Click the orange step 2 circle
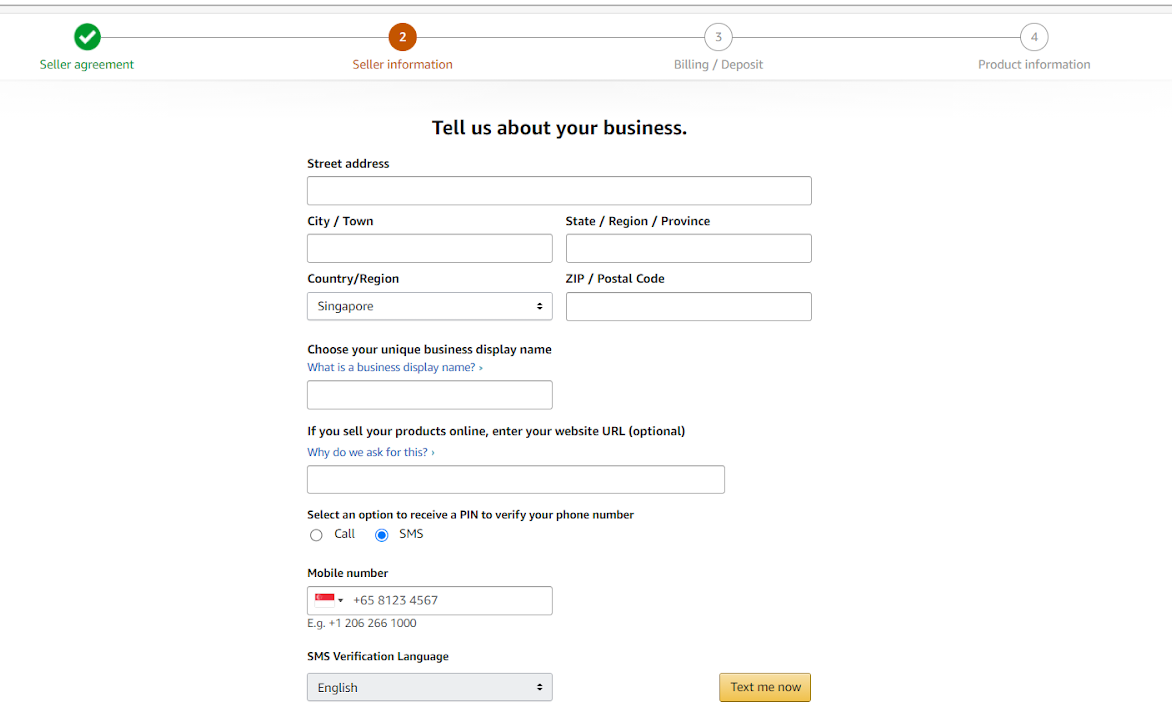 click(x=402, y=37)
